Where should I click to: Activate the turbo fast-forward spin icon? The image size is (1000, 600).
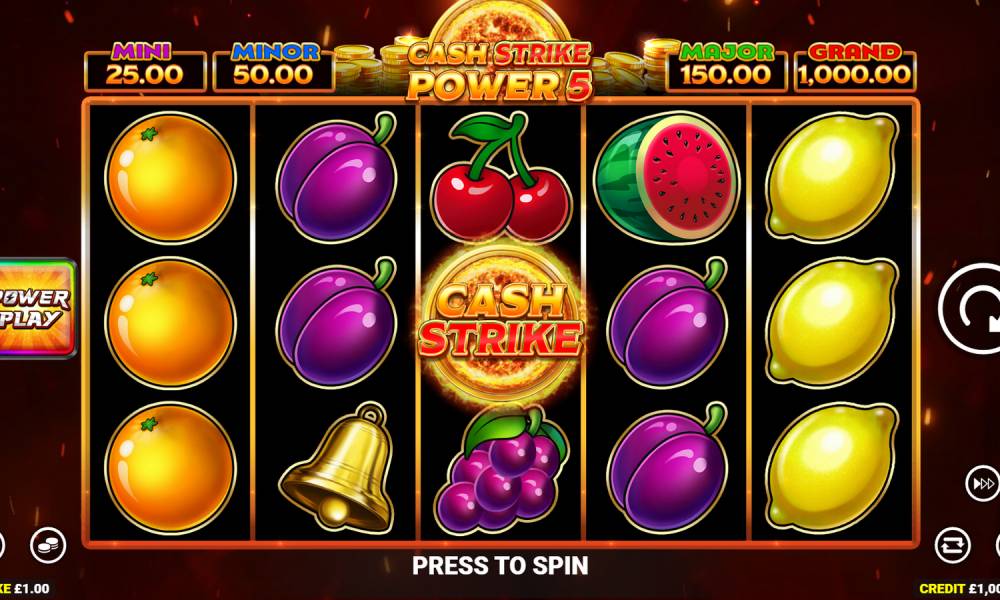982,484
